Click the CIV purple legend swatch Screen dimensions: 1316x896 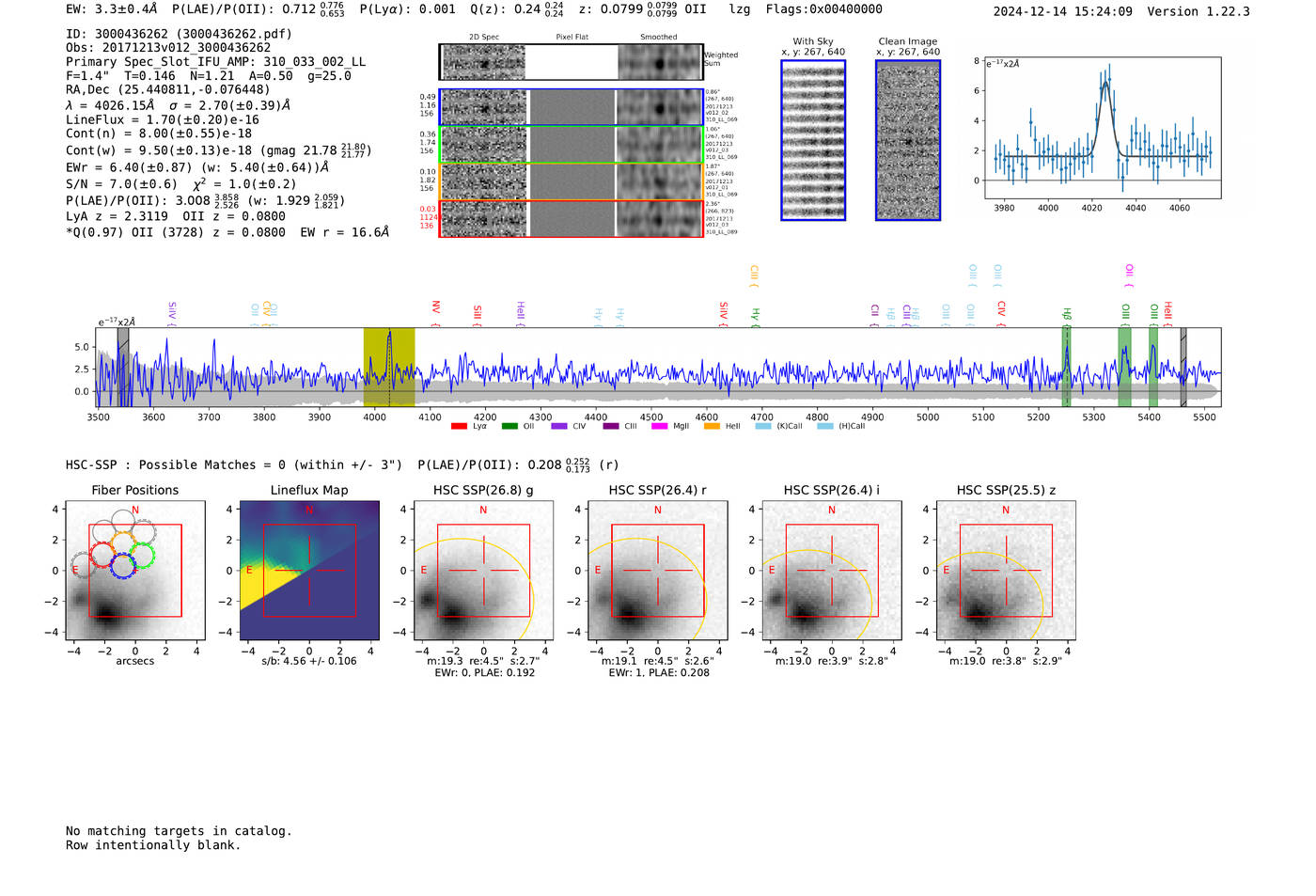pos(559,427)
